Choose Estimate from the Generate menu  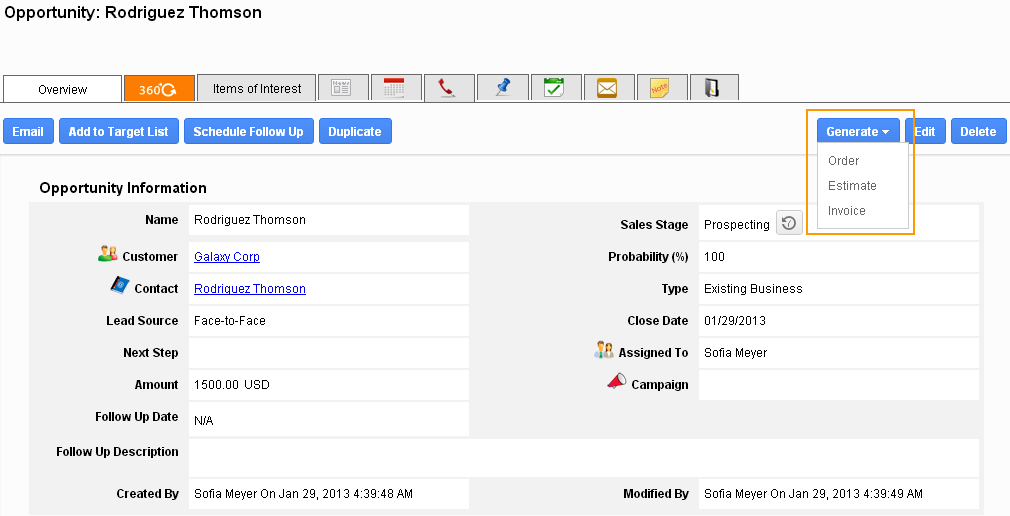tap(852, 186)
